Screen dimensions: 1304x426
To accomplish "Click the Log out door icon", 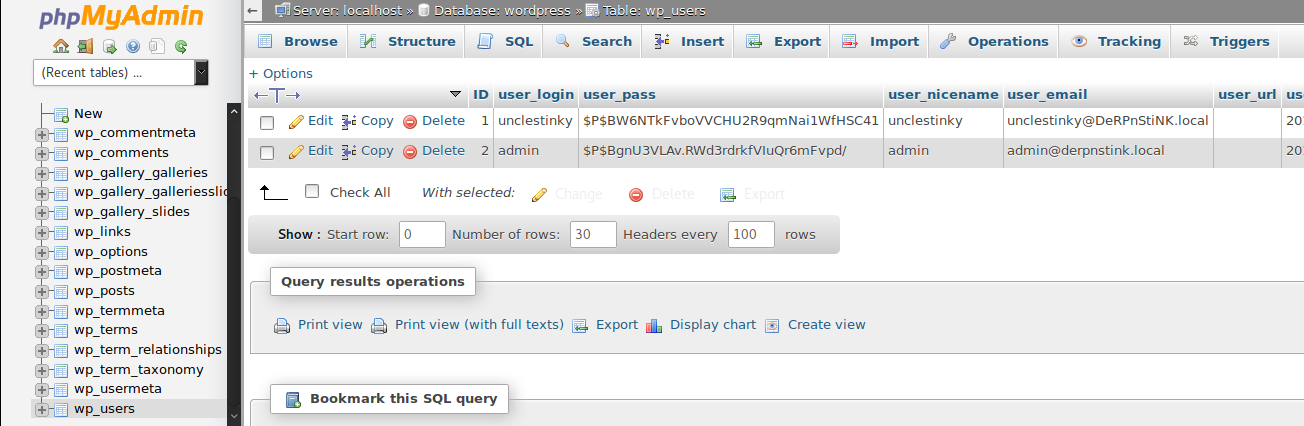I will point(85,46).
